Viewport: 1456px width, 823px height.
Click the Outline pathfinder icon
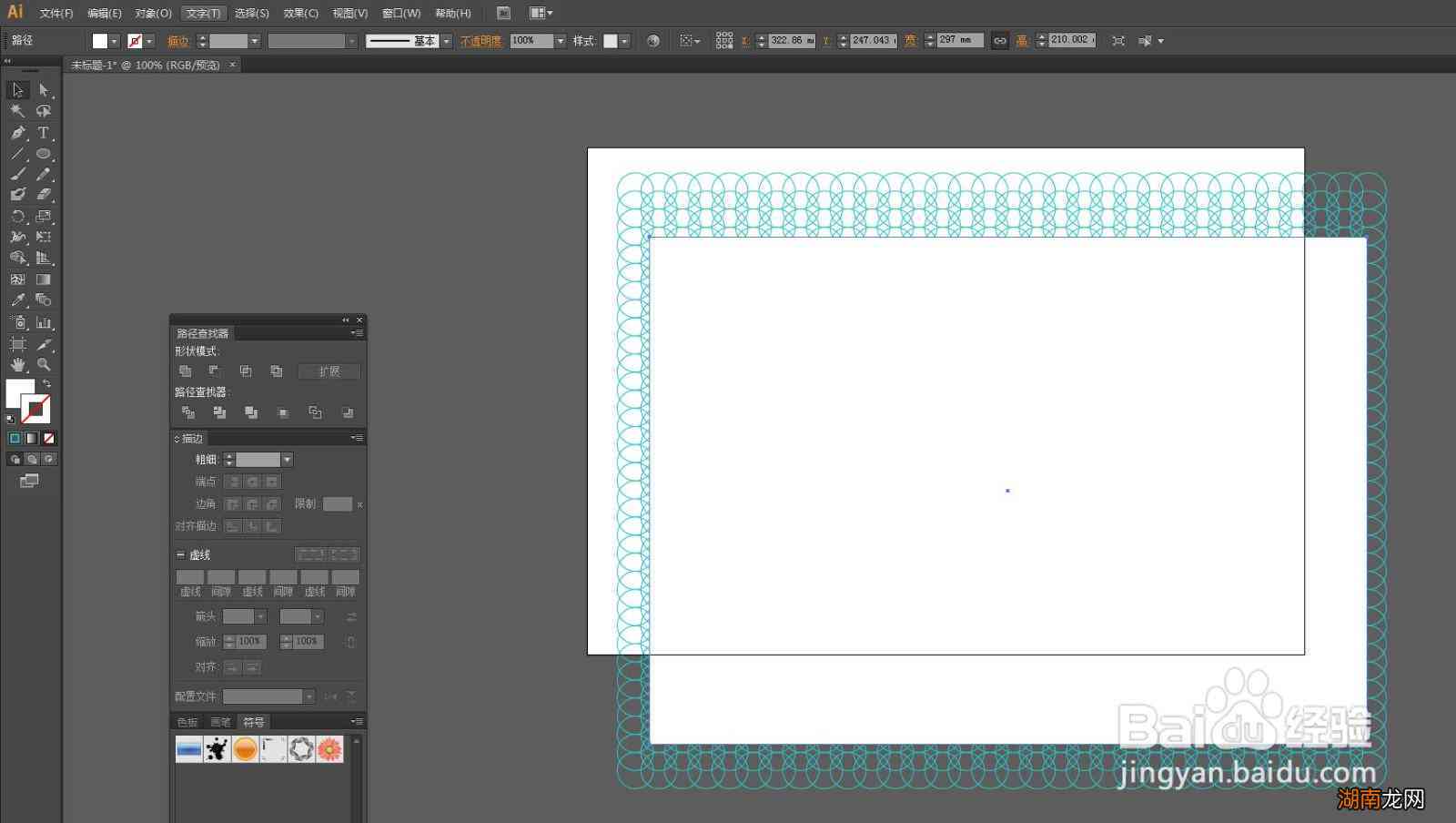point(315,412)
